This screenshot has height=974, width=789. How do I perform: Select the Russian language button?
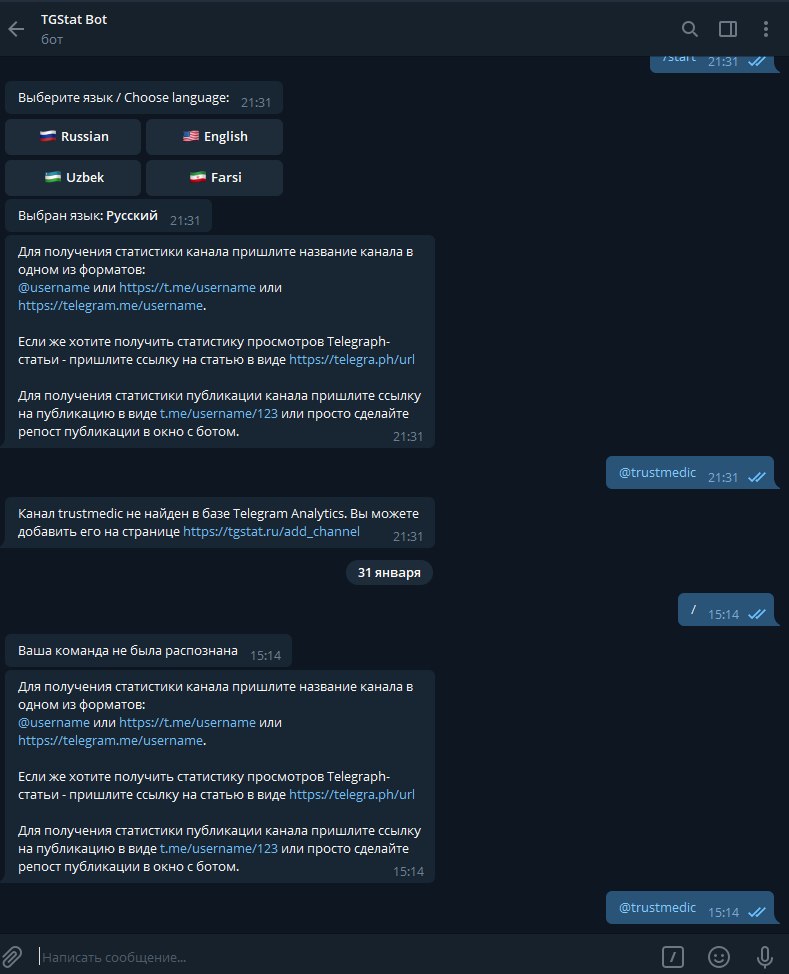click(73, 137)
